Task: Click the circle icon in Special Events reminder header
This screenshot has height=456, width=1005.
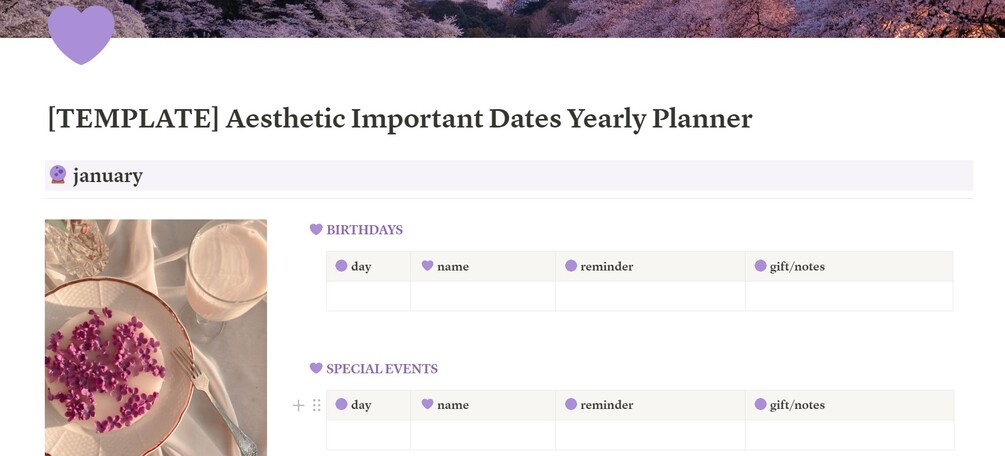Action: (571, 405)
